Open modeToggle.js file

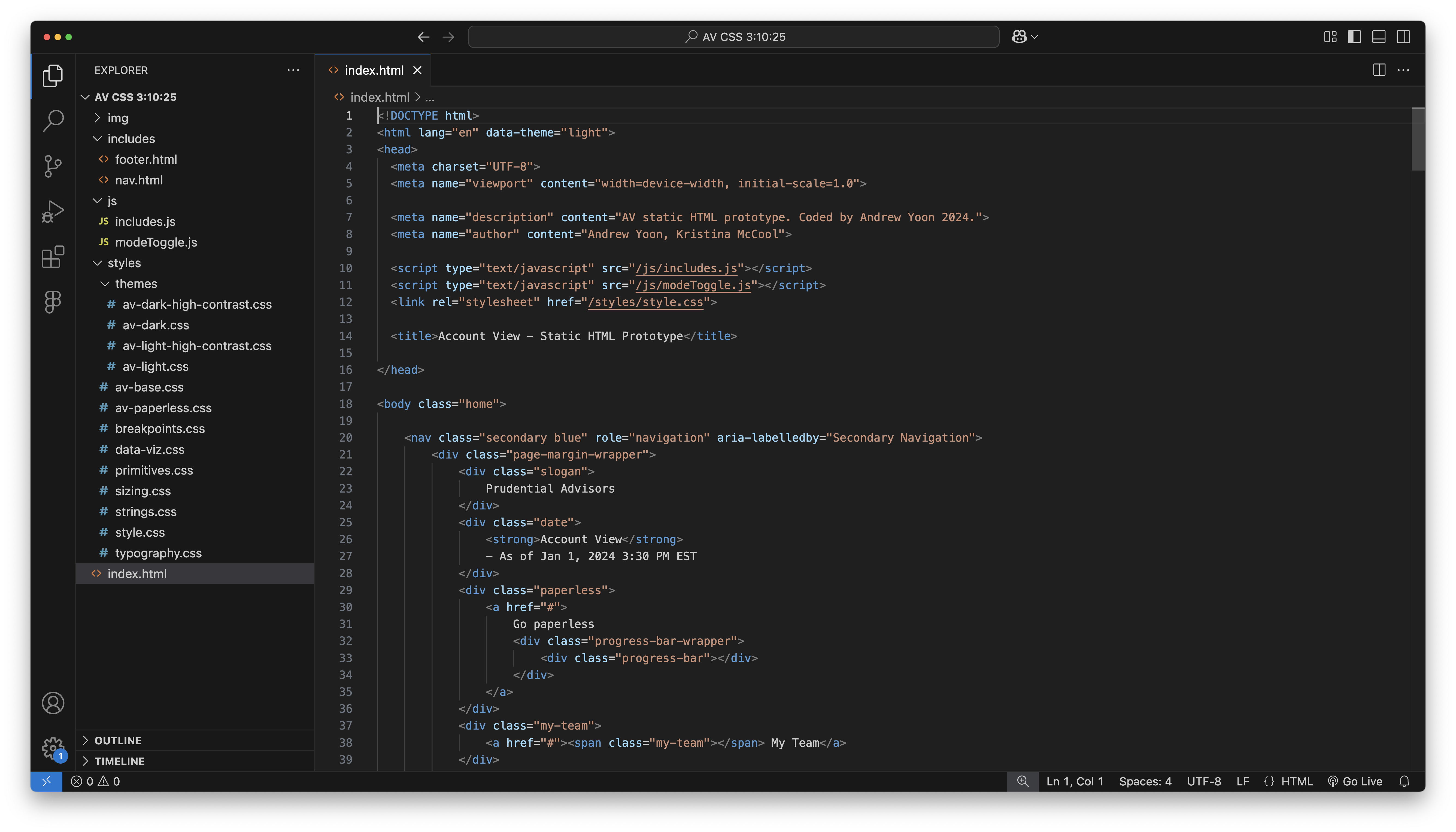point(195,242)
